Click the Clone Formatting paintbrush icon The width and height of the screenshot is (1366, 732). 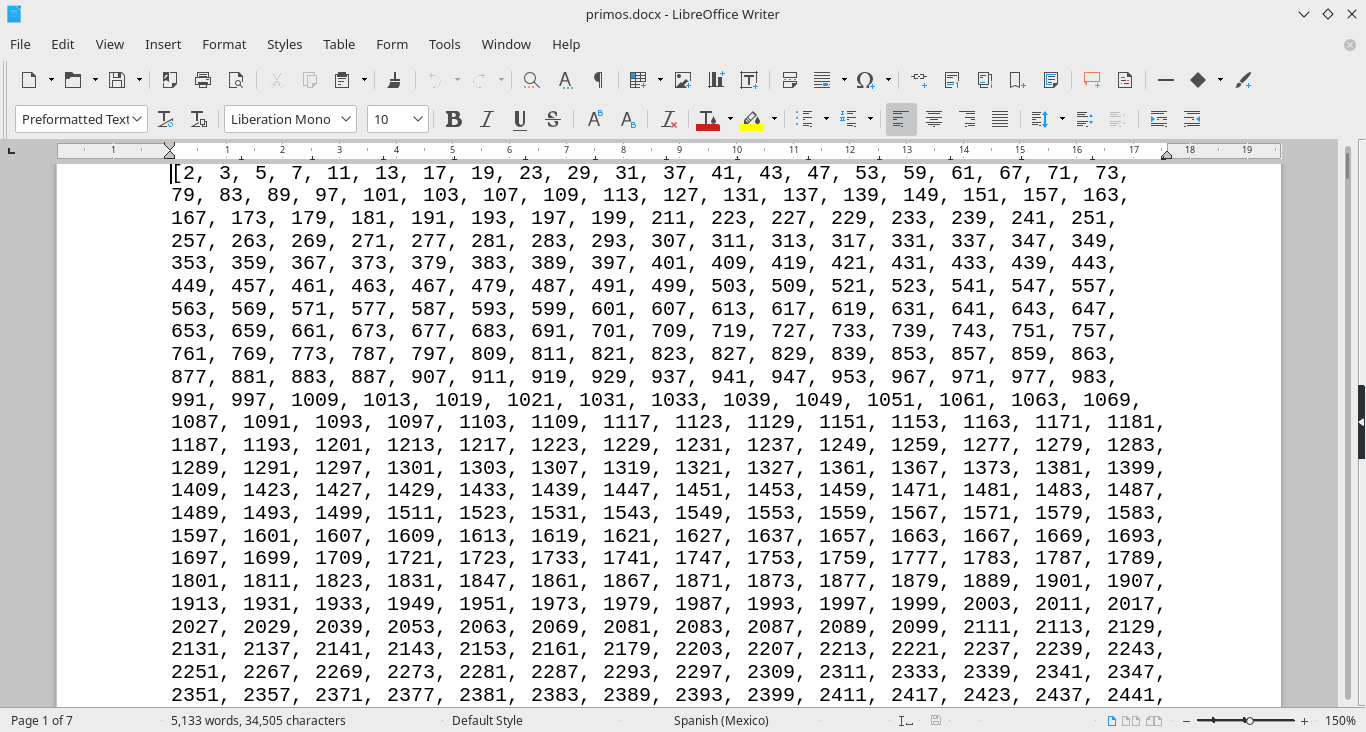pos(394,80)
